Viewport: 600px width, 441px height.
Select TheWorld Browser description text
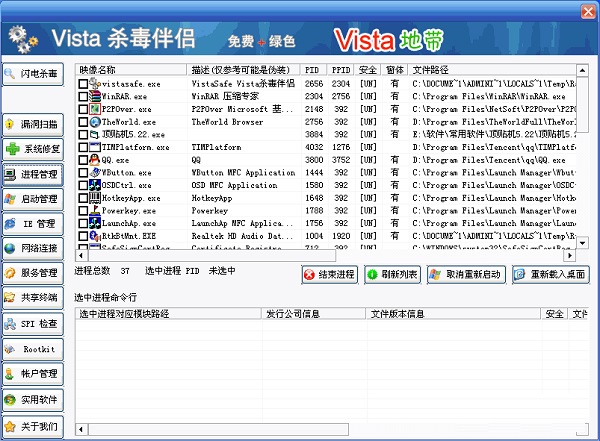pyautogui.click(x=227, y=122)
